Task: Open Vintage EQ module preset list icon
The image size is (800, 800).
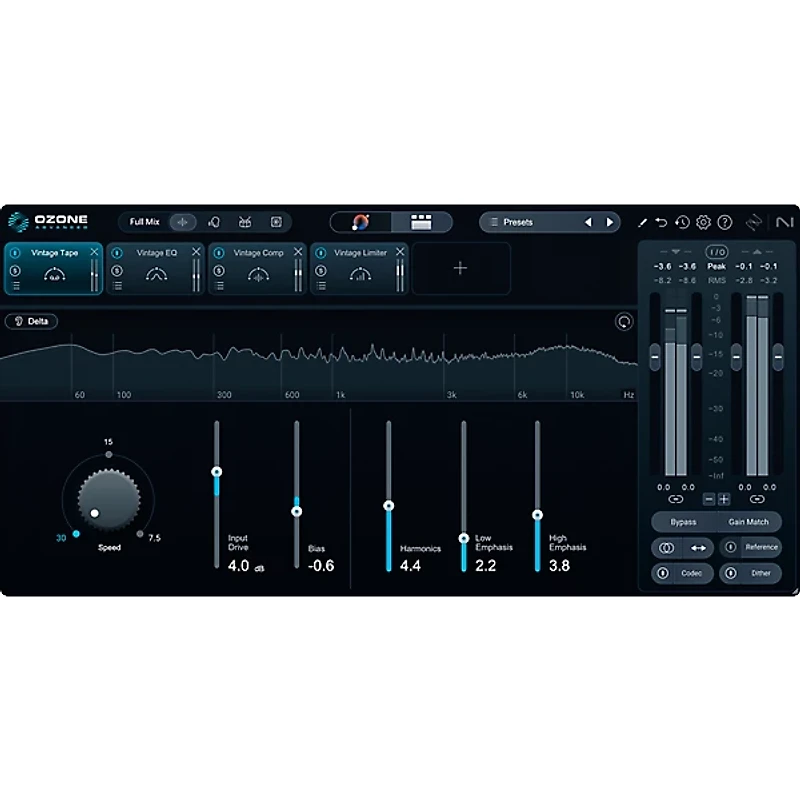Action: pos(118,286)
